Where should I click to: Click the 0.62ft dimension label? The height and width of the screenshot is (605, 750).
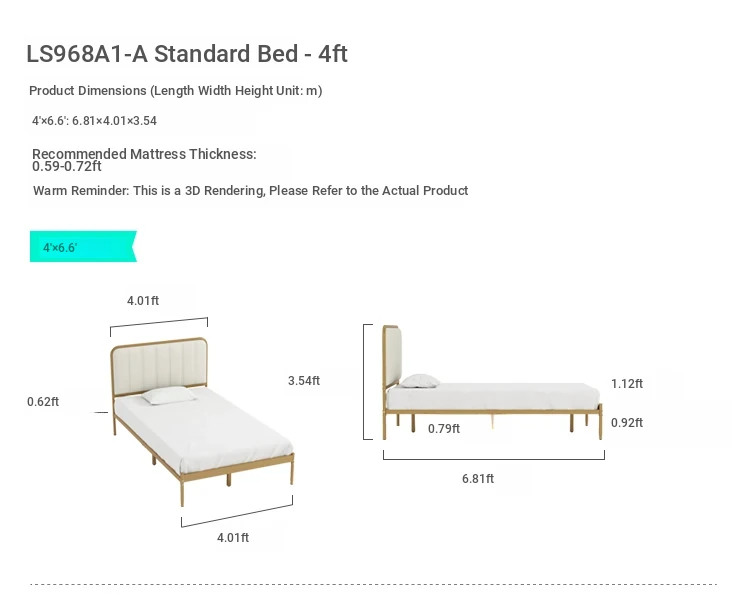point(43,402)
